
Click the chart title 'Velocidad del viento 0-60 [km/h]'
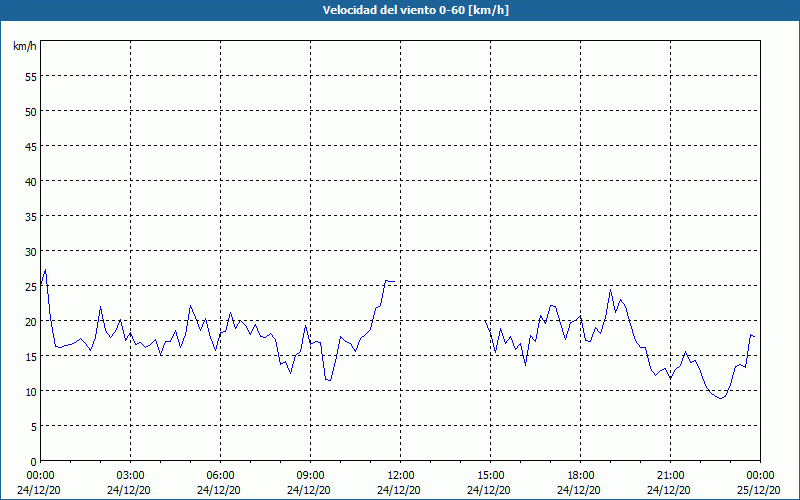pos(416,10)
